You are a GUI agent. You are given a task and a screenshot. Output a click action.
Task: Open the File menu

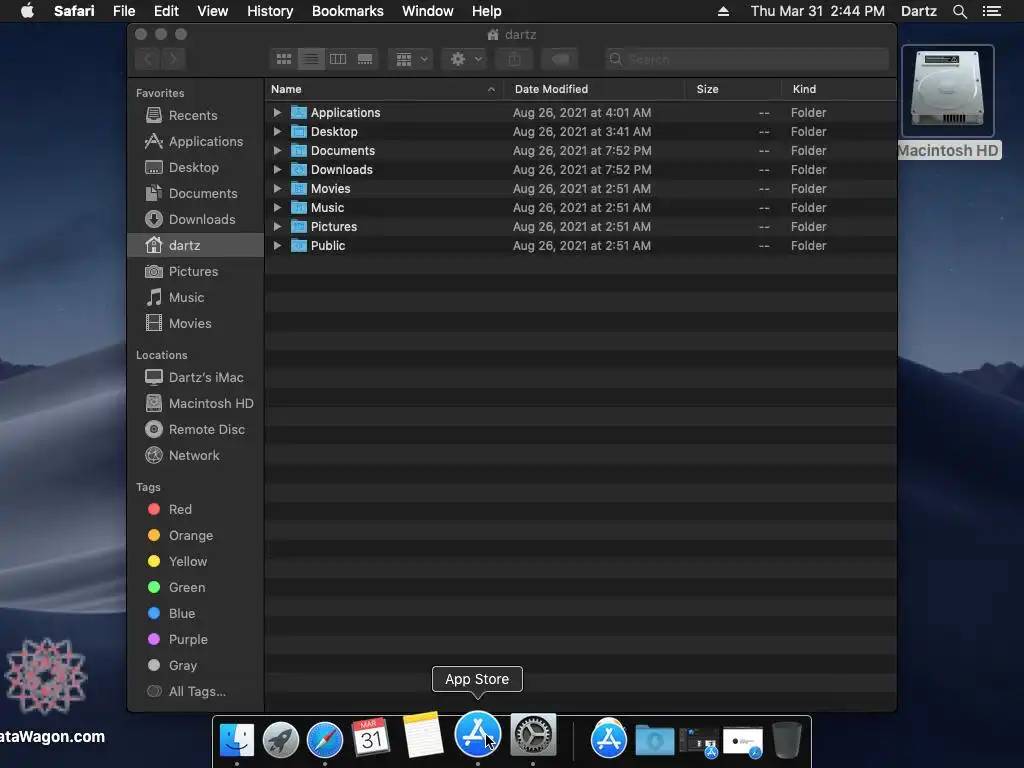[123, 11]
